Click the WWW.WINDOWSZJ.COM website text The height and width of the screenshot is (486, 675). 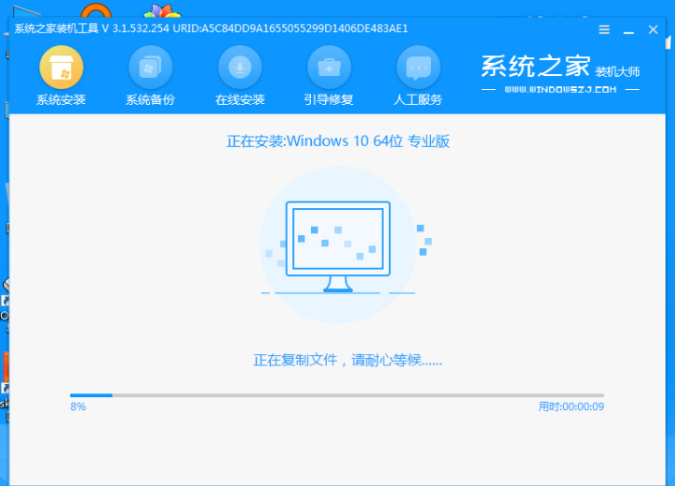(x=560, y=90)
